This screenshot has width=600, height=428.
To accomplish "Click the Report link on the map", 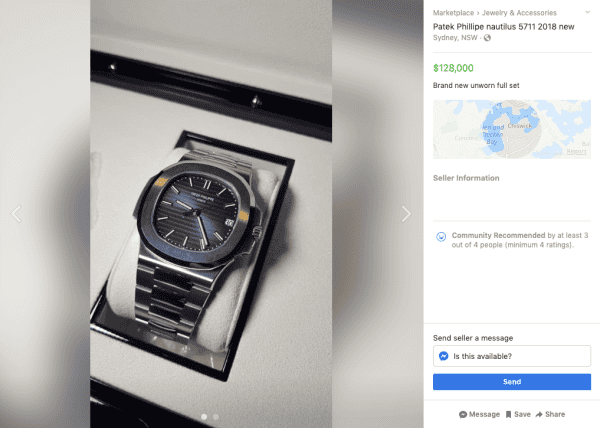I will click(x=576, y=151).
